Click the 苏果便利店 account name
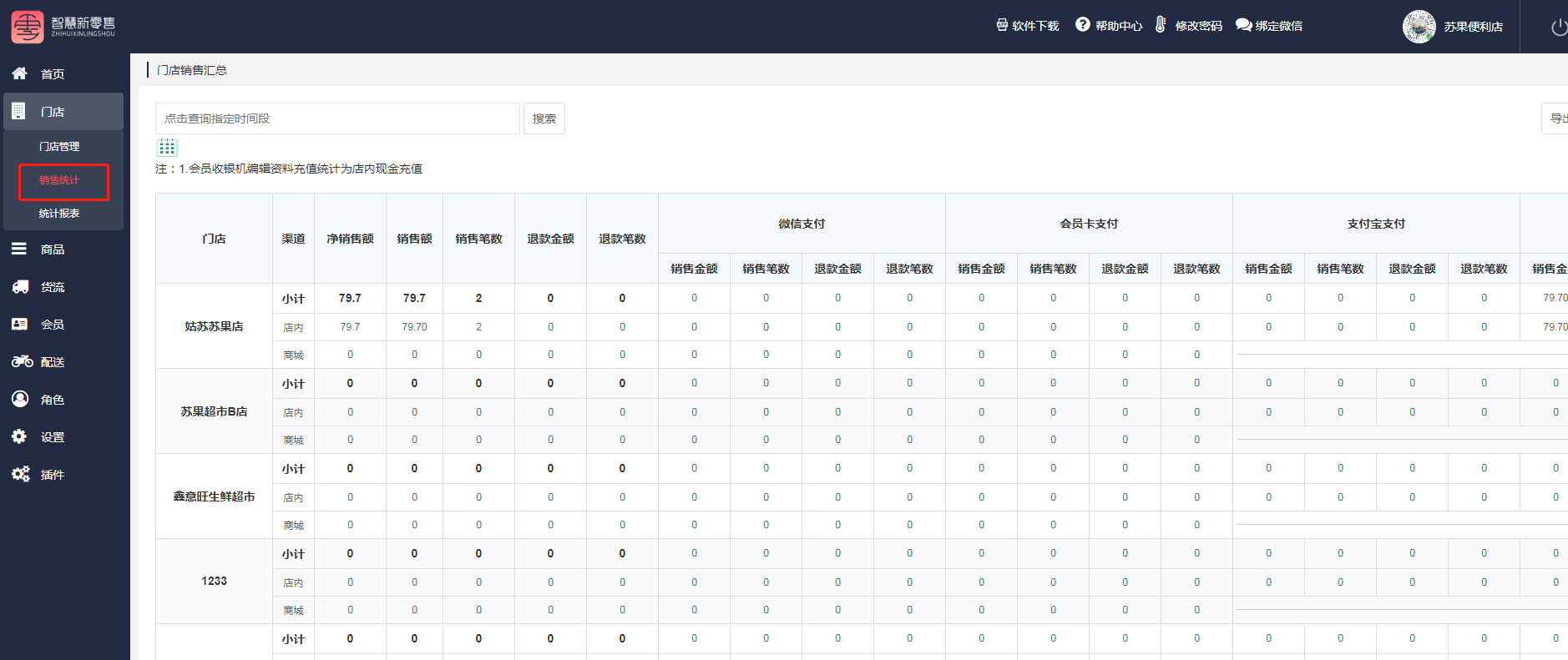Viewport: 1568px width, 660px height. 1474,27
